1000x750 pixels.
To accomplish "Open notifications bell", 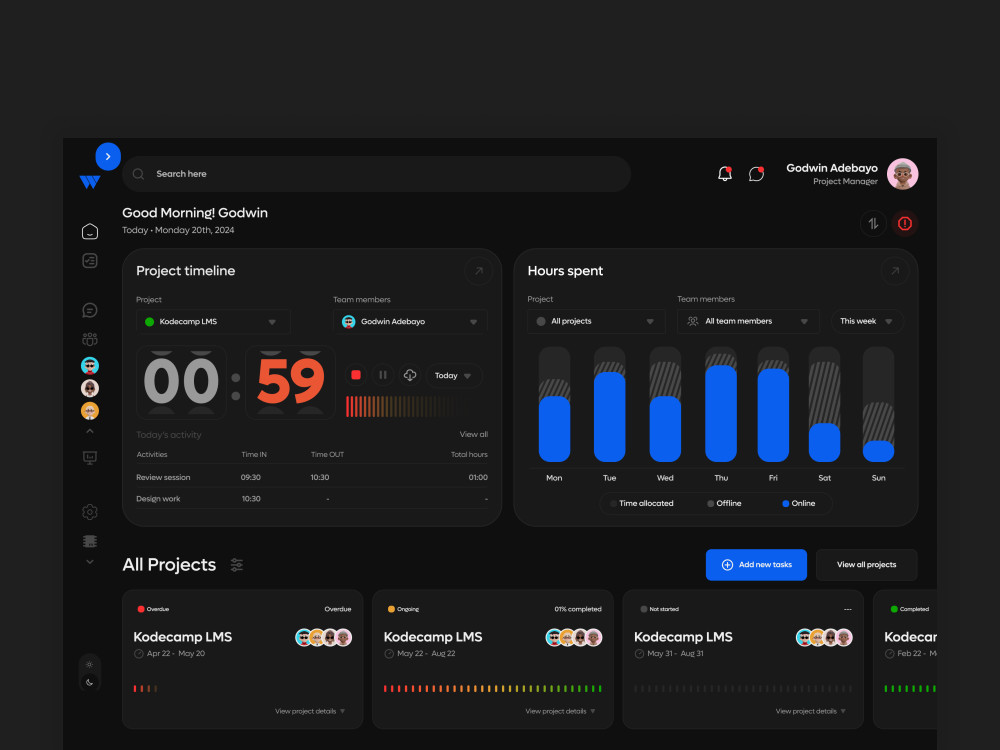I will click(724, 173).
